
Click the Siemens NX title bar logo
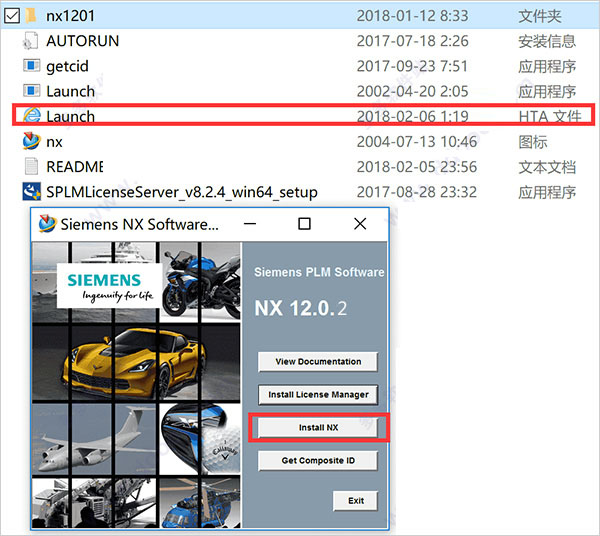(46, 224)
